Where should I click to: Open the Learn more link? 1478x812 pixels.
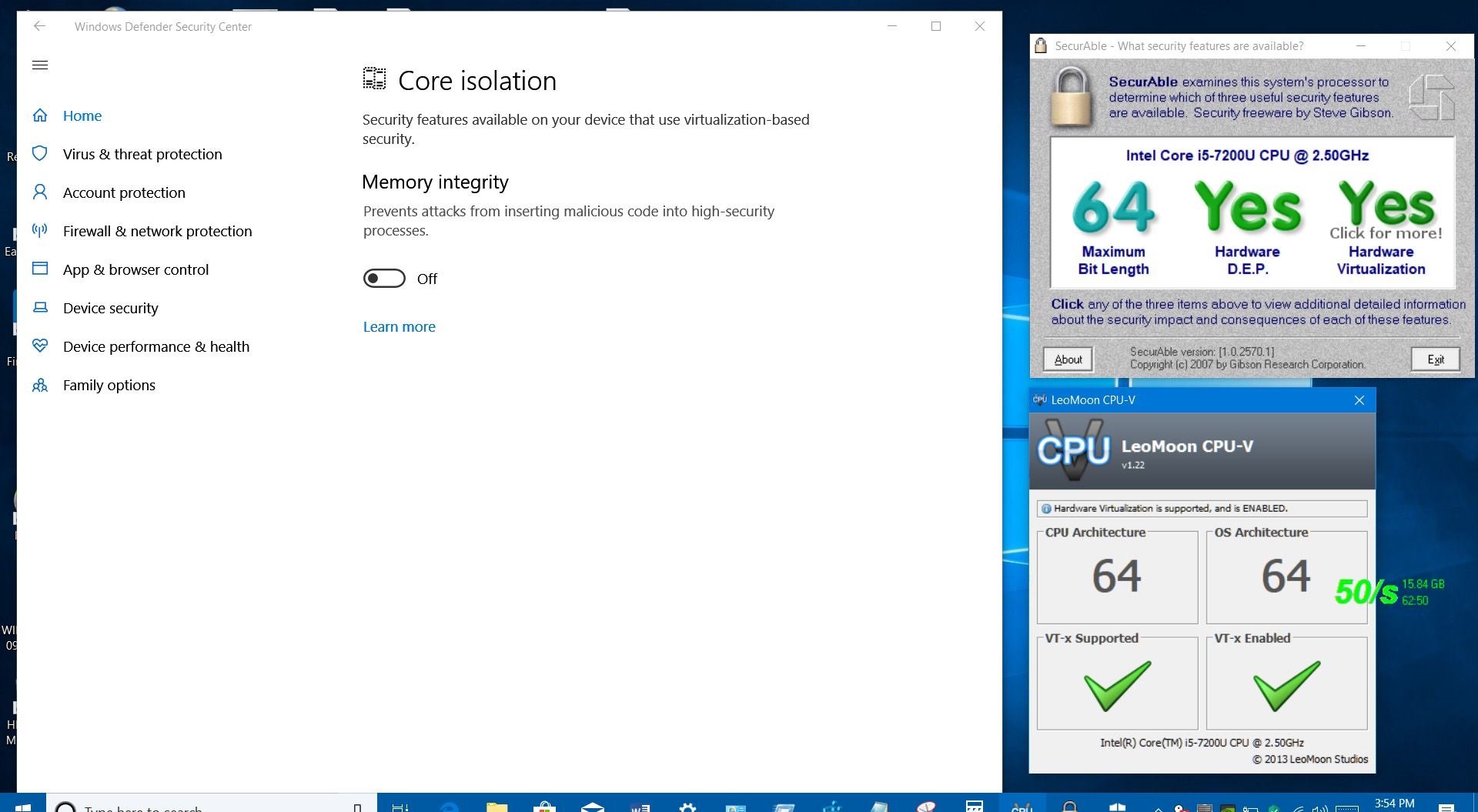click(x=399, y=326)
